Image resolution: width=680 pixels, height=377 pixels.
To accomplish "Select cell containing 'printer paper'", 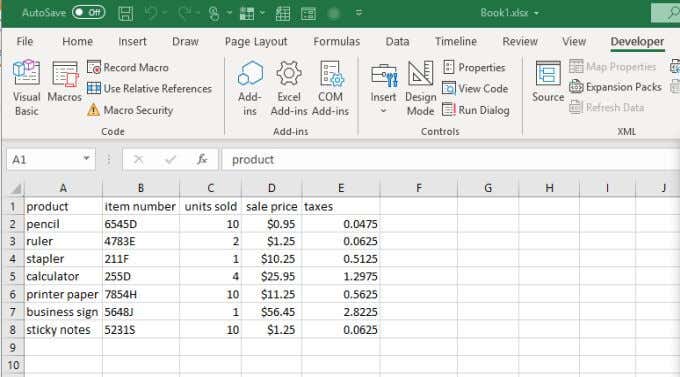I will pos(63,294).
